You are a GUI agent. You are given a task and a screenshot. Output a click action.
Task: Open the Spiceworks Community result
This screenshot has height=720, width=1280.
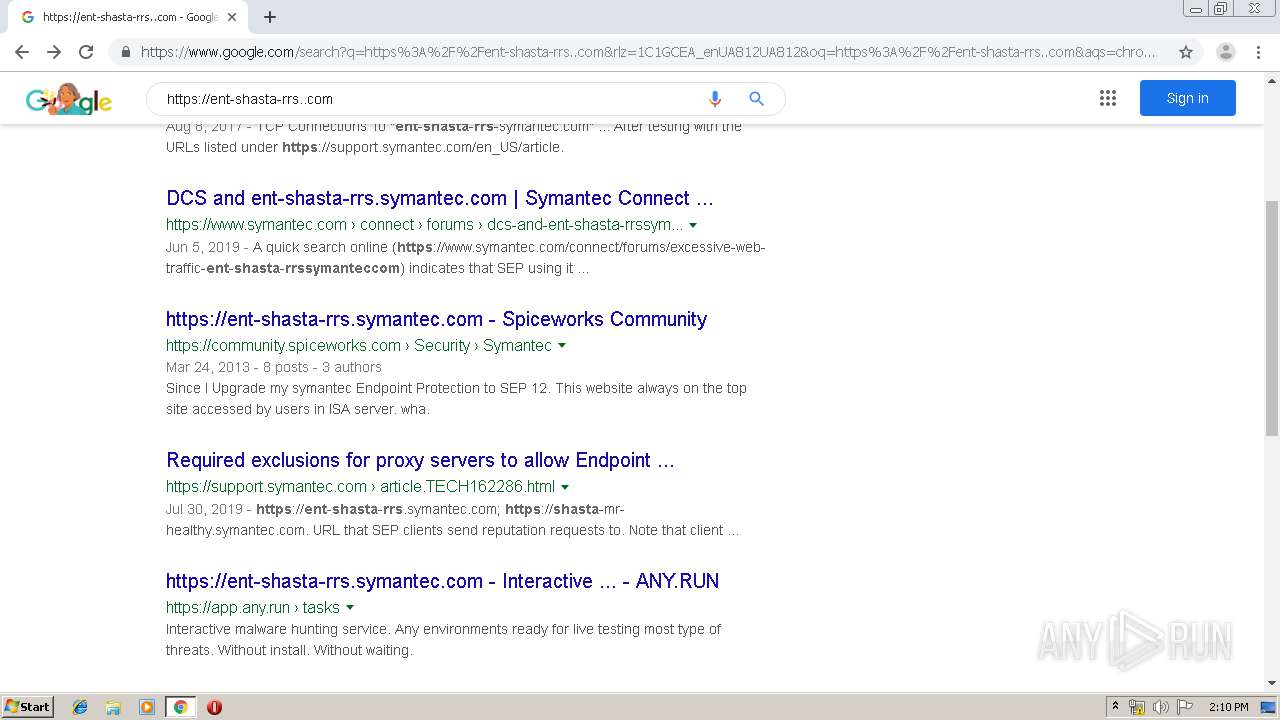click(x=436, y=319)
